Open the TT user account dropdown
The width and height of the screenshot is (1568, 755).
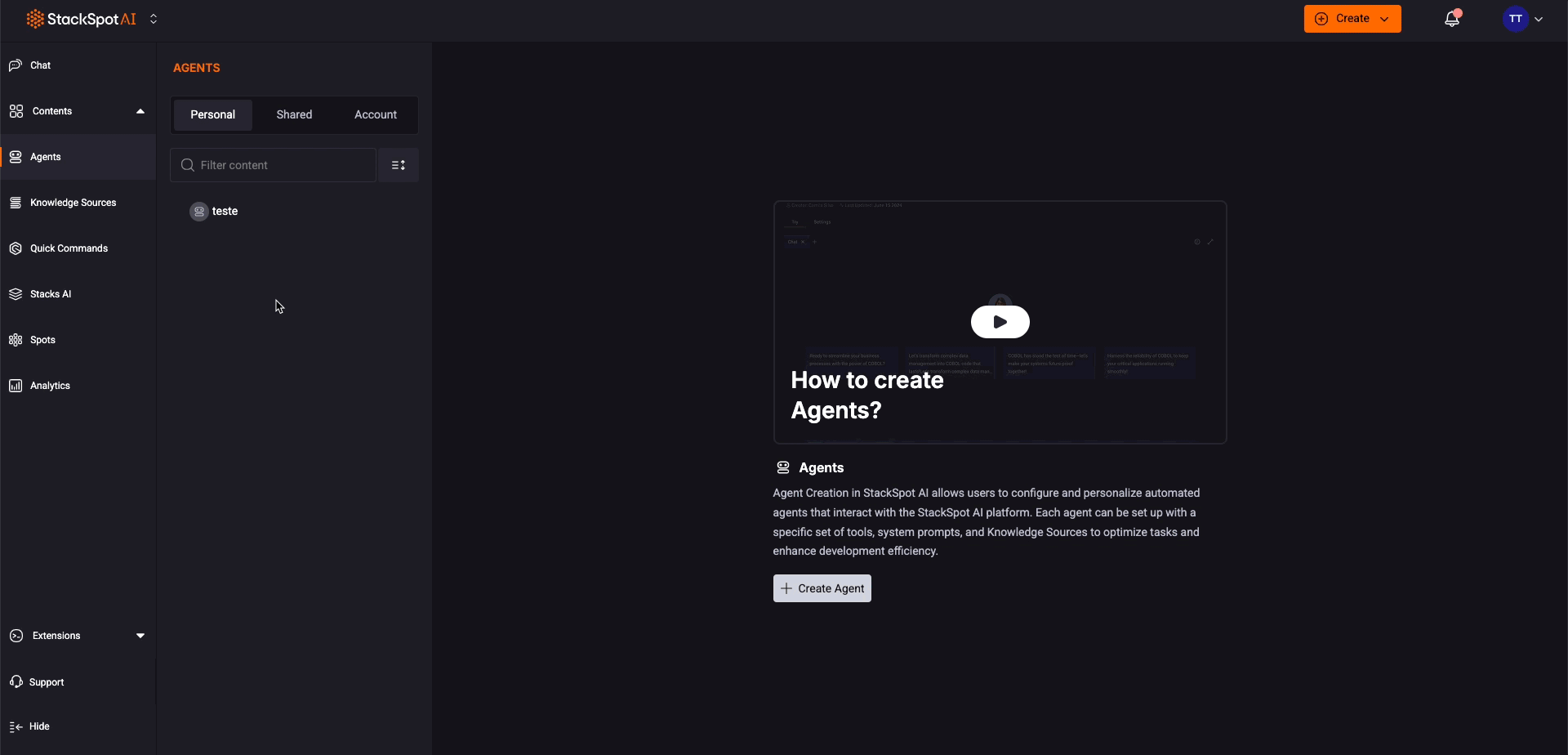(1522, 19)
